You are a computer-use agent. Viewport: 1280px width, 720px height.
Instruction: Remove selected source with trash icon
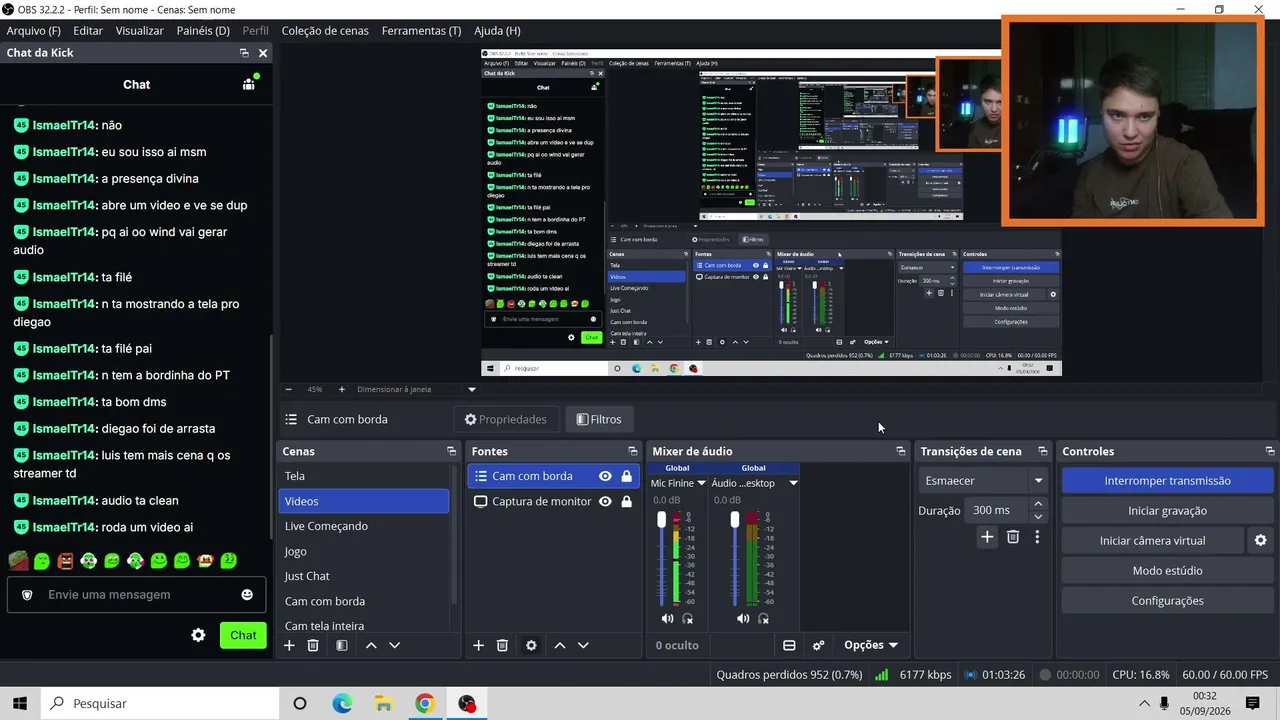click(x=502, y=645)
